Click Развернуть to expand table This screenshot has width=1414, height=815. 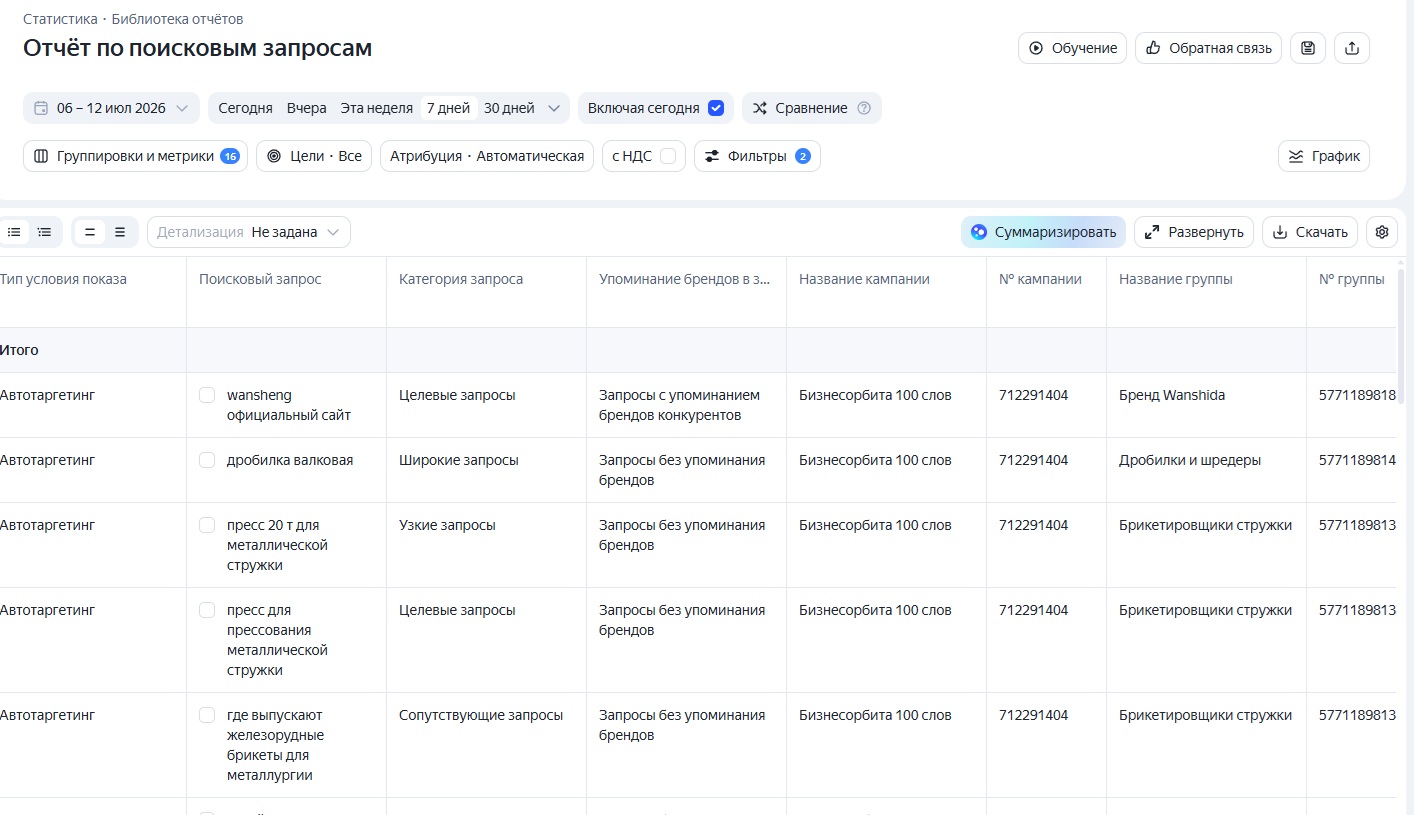[x=1194, y=232]
